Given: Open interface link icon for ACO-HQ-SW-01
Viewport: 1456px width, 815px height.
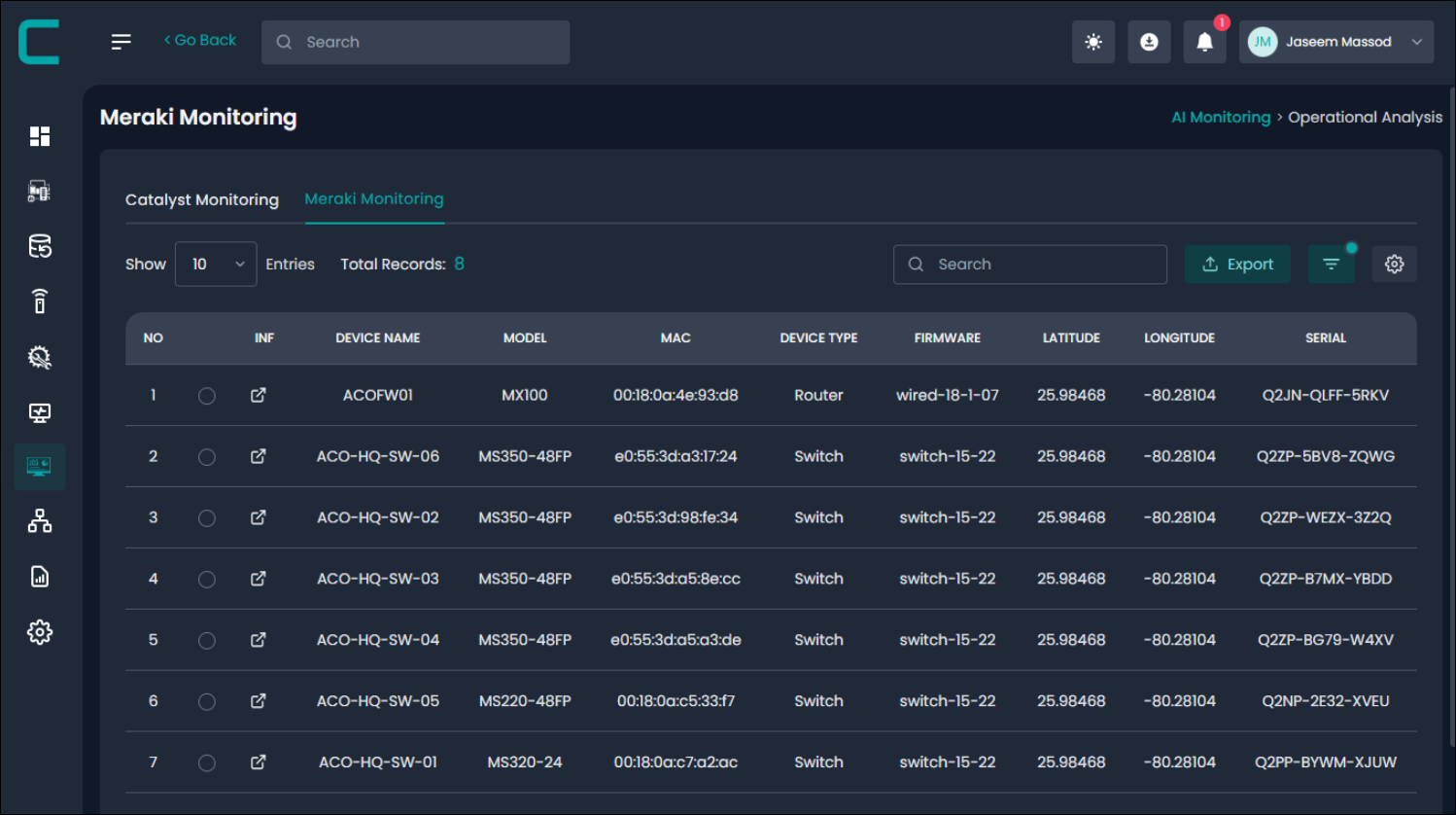Looking at the screenshot, I should (x=259, y=762).
